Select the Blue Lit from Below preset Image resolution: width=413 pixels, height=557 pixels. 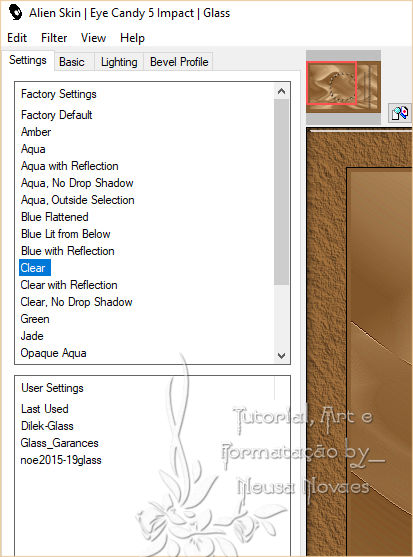click(x=66, y=234)
